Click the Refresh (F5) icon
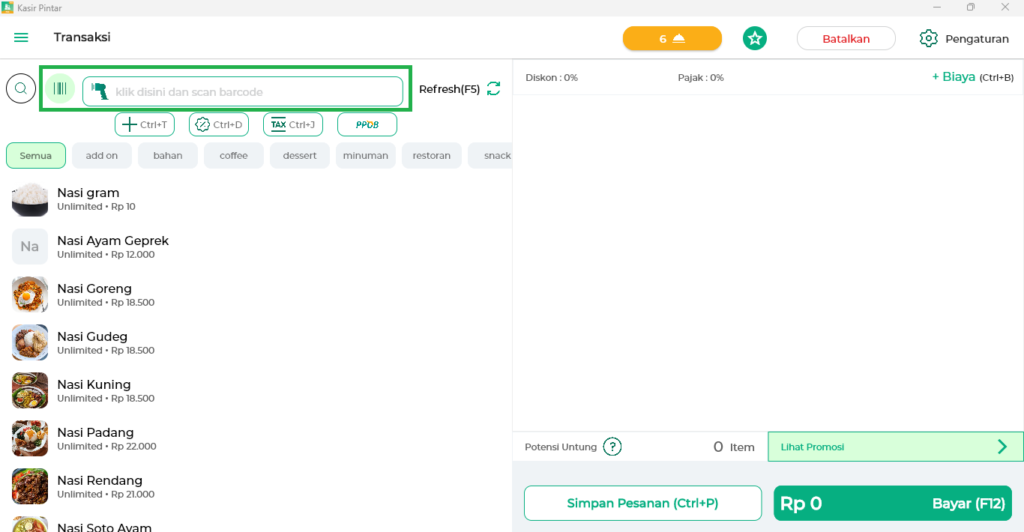1024x532 pixels. tap(493, 89)
